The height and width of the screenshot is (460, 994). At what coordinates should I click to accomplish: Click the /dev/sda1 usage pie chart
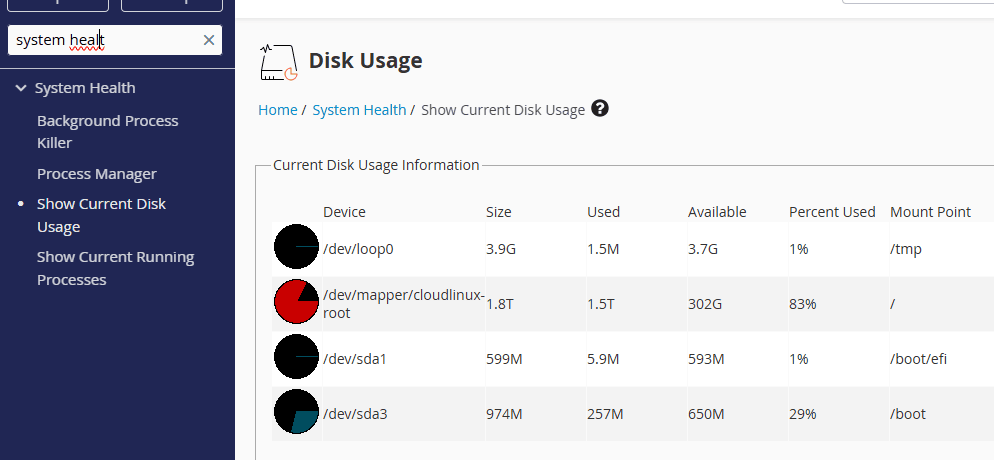(x=296, y=358)
